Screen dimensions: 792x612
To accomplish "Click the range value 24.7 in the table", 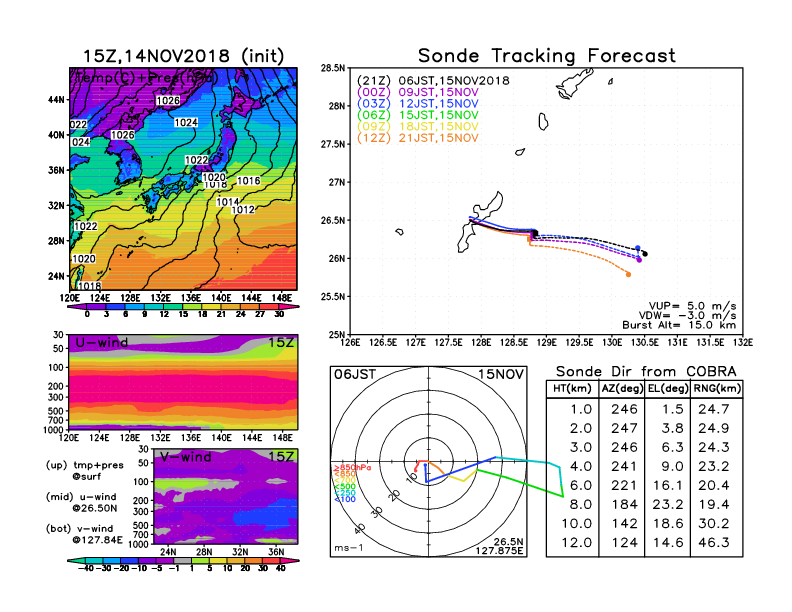I will click(714, 410).
